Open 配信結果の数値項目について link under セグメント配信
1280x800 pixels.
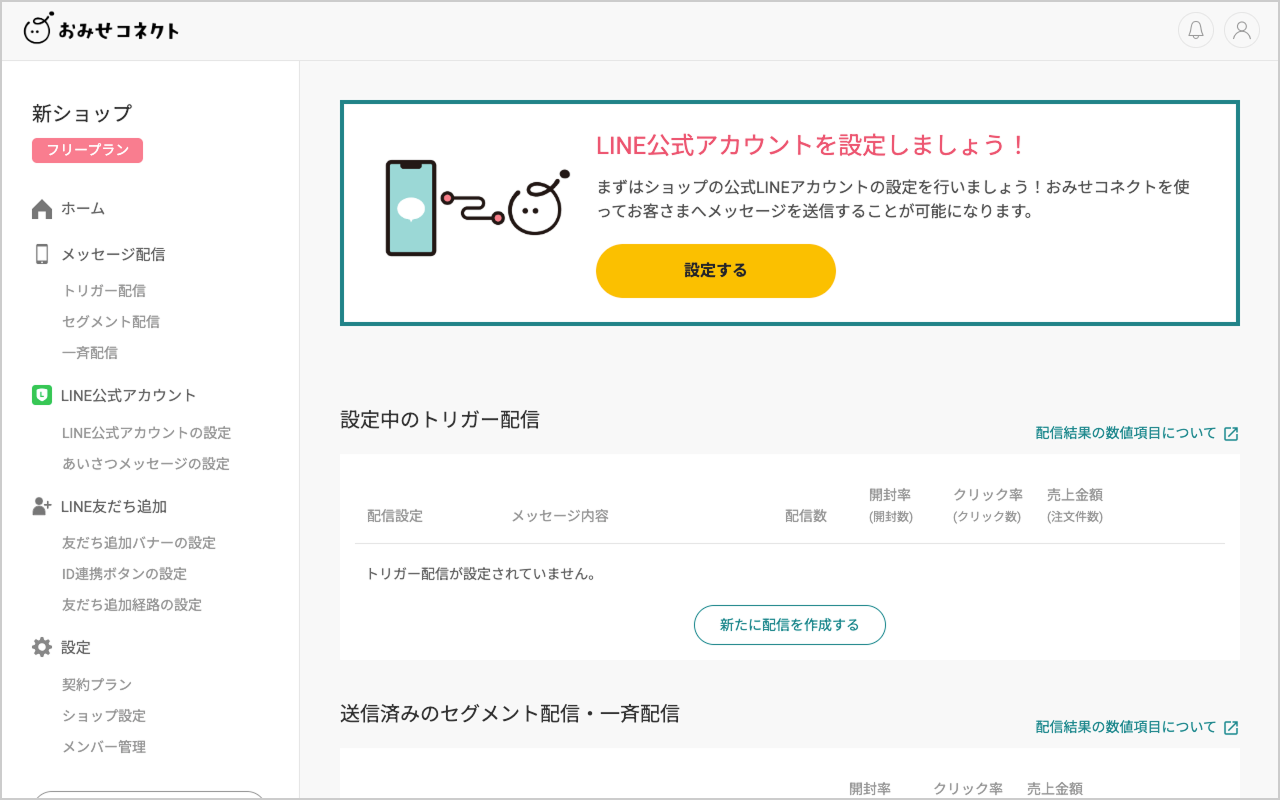[1126, 728]
